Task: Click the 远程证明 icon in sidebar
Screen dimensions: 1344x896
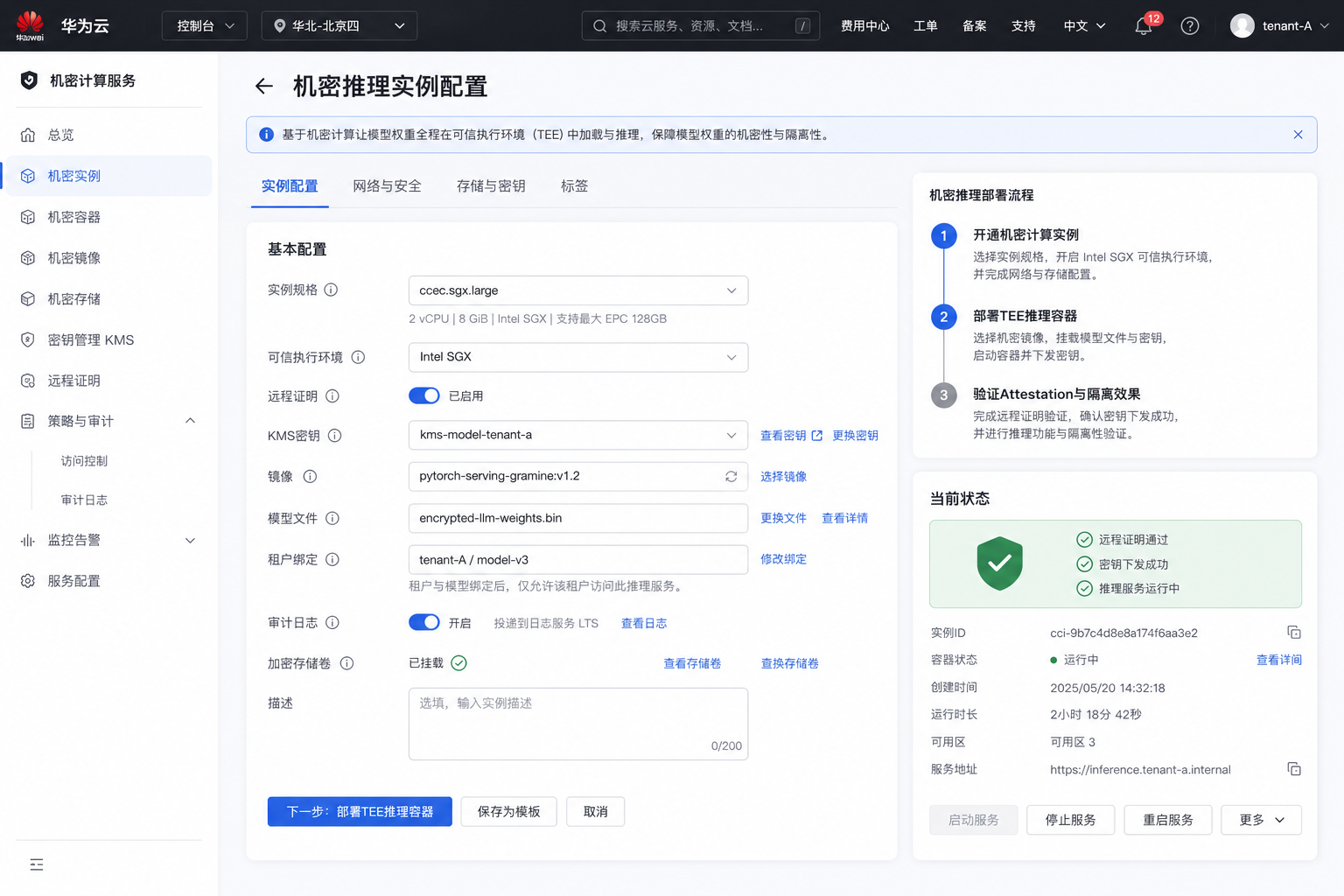Action: pyautogui.click(x=28, y=381)
